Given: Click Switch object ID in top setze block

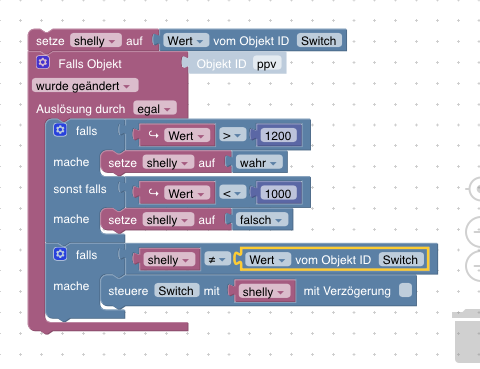Looking at the screenshot, I should [319, 41].
